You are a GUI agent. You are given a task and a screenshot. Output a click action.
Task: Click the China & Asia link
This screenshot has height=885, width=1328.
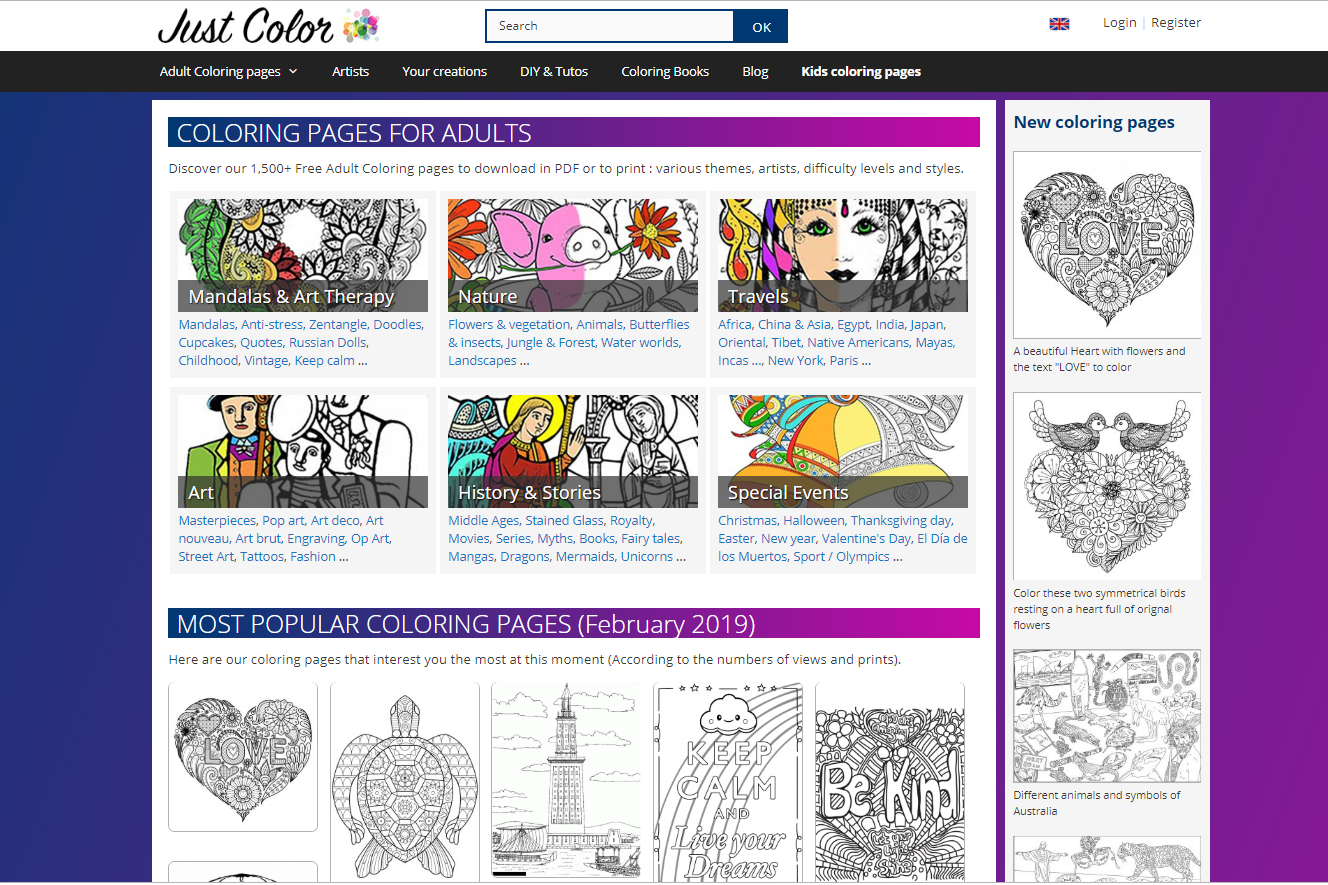pos(794,324)
